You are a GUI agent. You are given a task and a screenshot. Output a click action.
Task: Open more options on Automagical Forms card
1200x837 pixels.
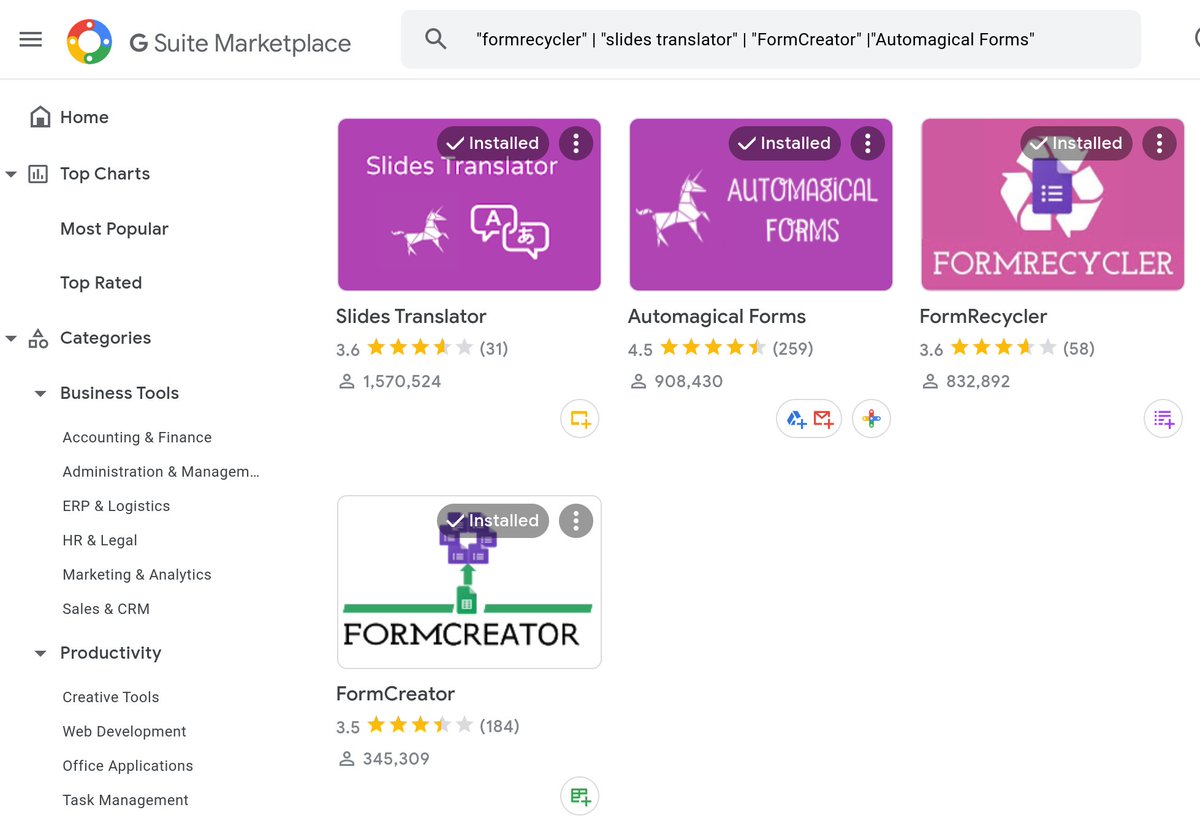(x=868, y=143)
